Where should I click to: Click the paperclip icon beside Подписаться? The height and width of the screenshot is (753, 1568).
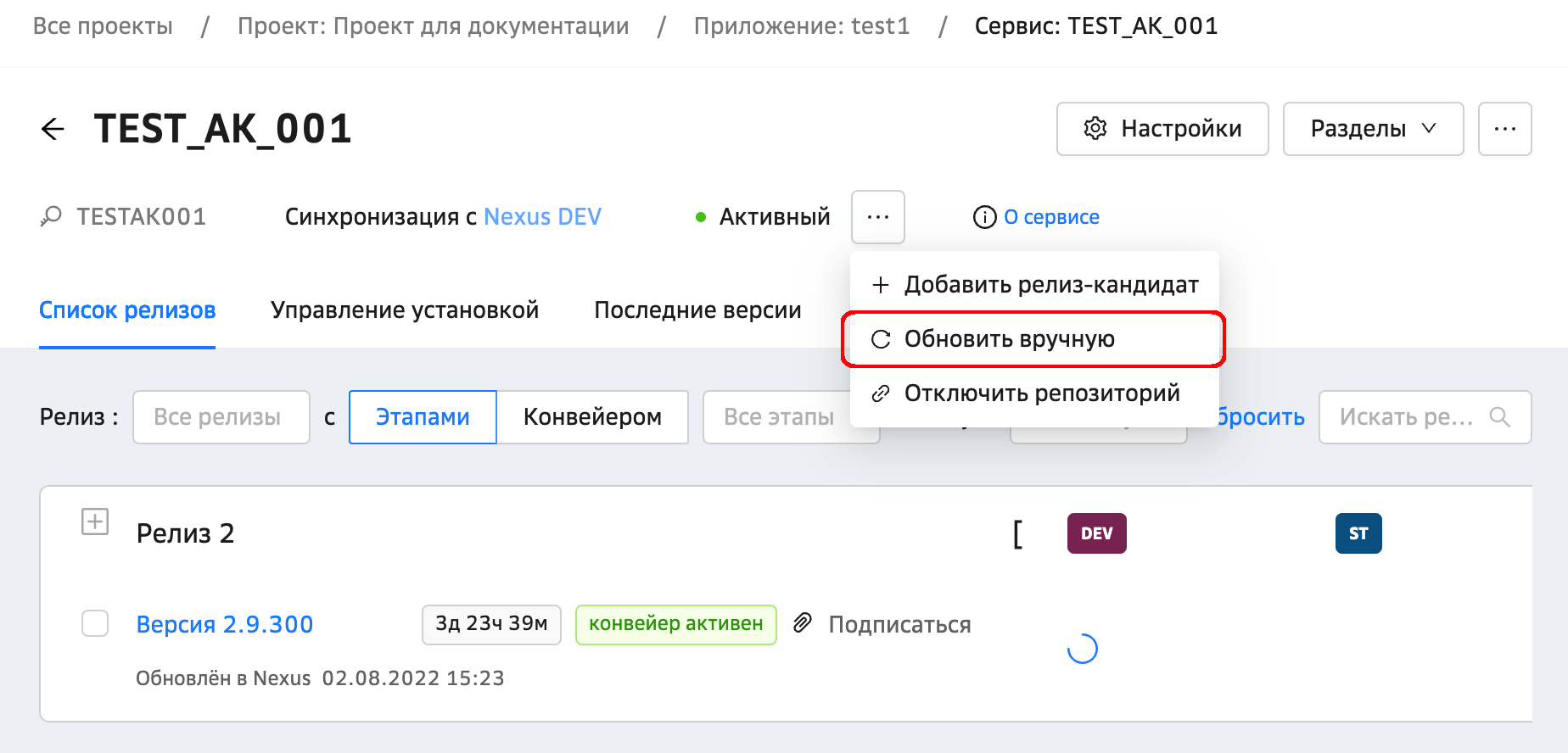[x=802, y=624]
